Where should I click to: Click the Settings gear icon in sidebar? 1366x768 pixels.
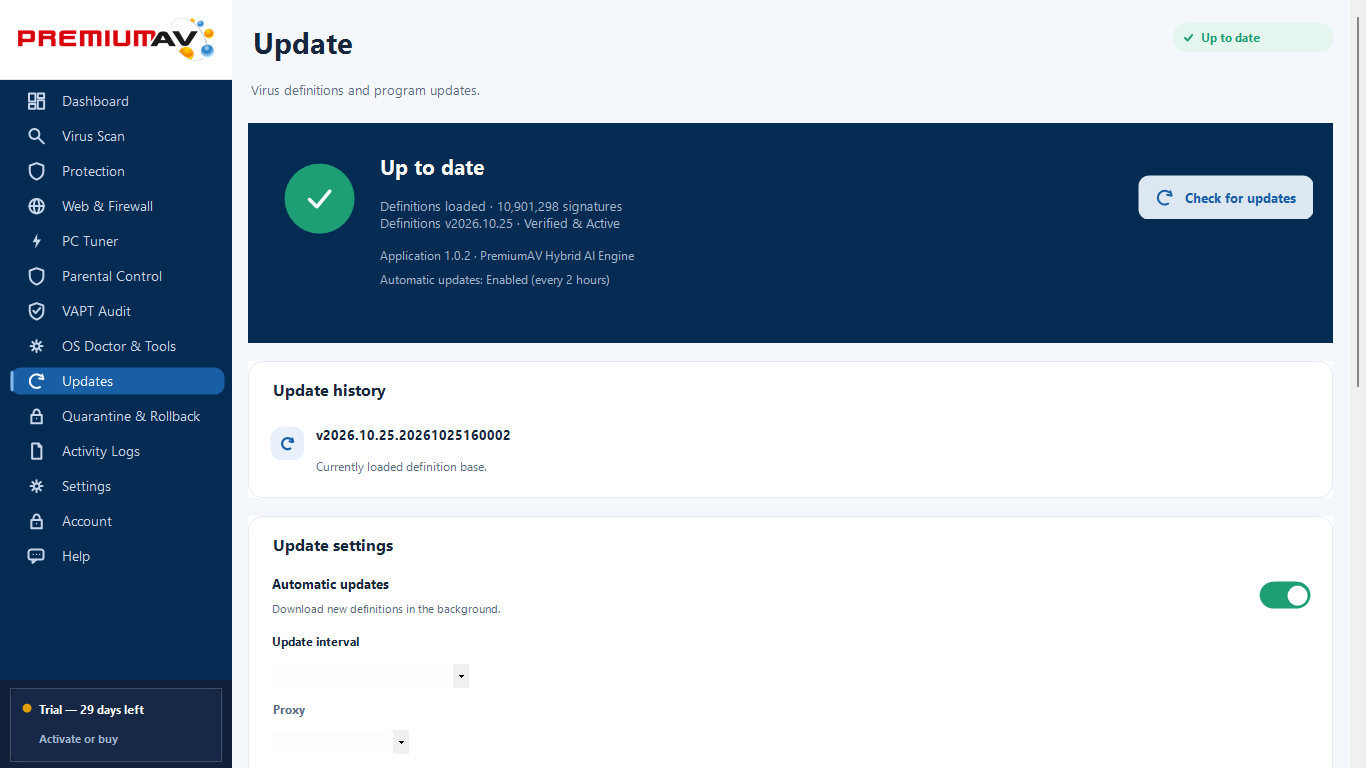[x=37, y=486]
